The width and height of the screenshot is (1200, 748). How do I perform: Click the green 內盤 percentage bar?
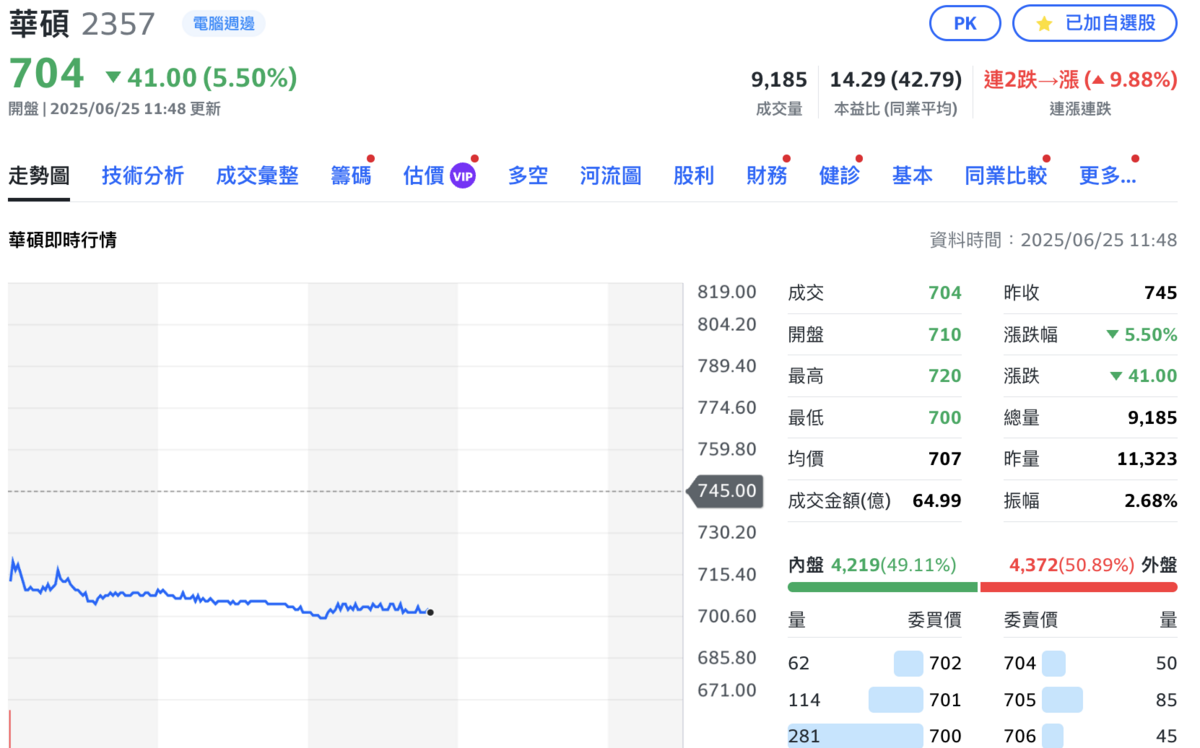point(881,589)
